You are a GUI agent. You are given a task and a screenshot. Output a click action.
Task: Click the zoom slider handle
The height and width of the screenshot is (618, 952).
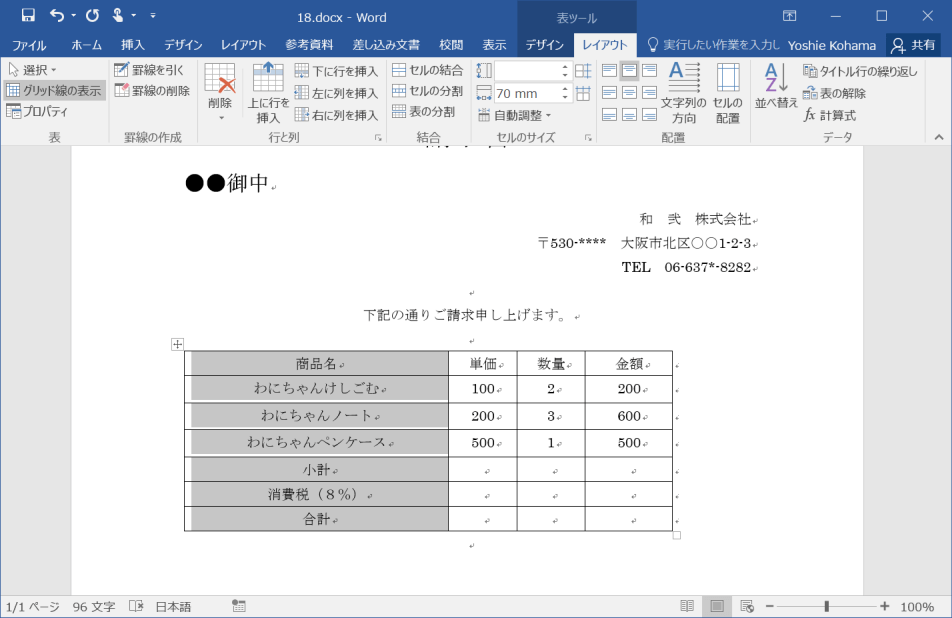point(826,606)
